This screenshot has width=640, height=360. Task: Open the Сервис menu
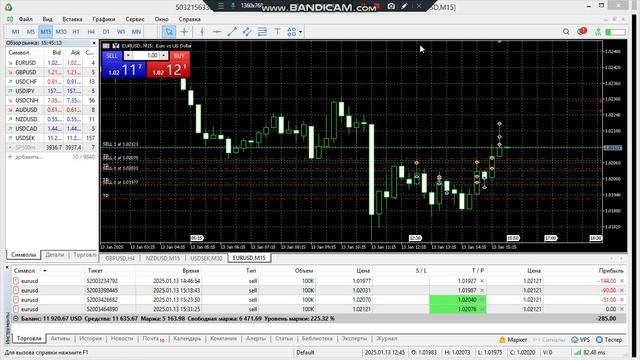135,19
